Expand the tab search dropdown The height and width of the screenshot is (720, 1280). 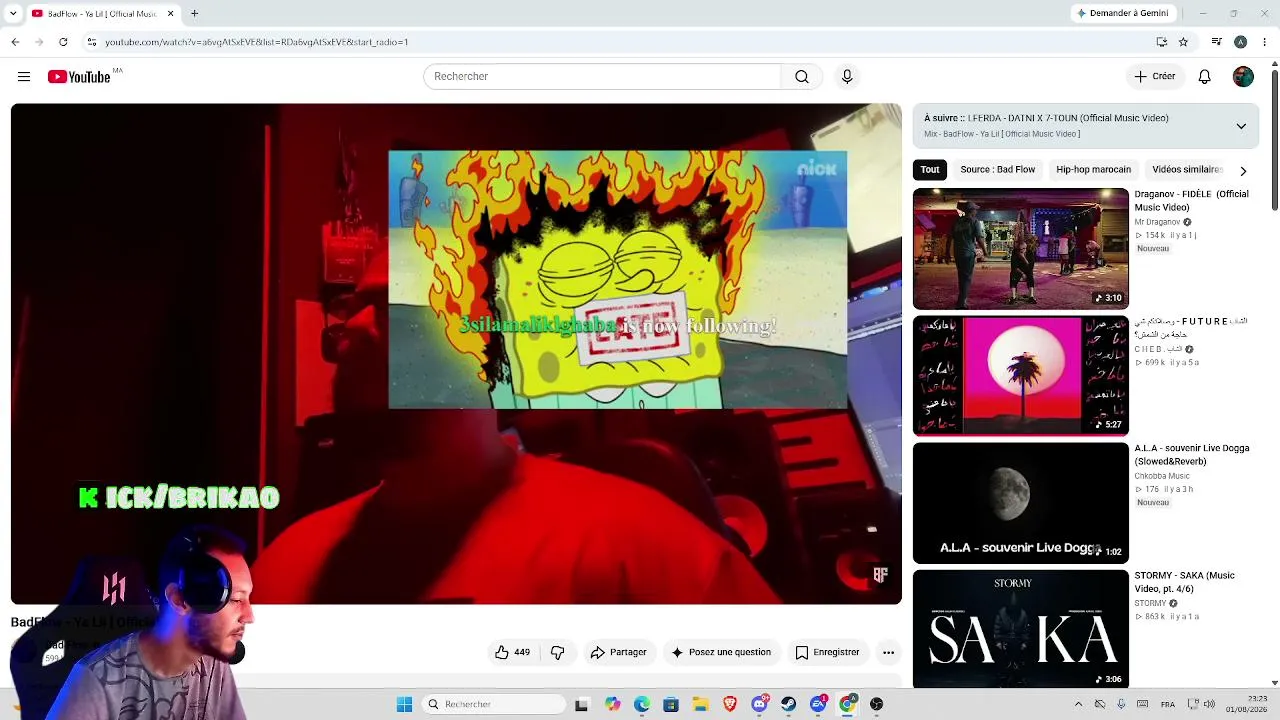tap(13, 14)
